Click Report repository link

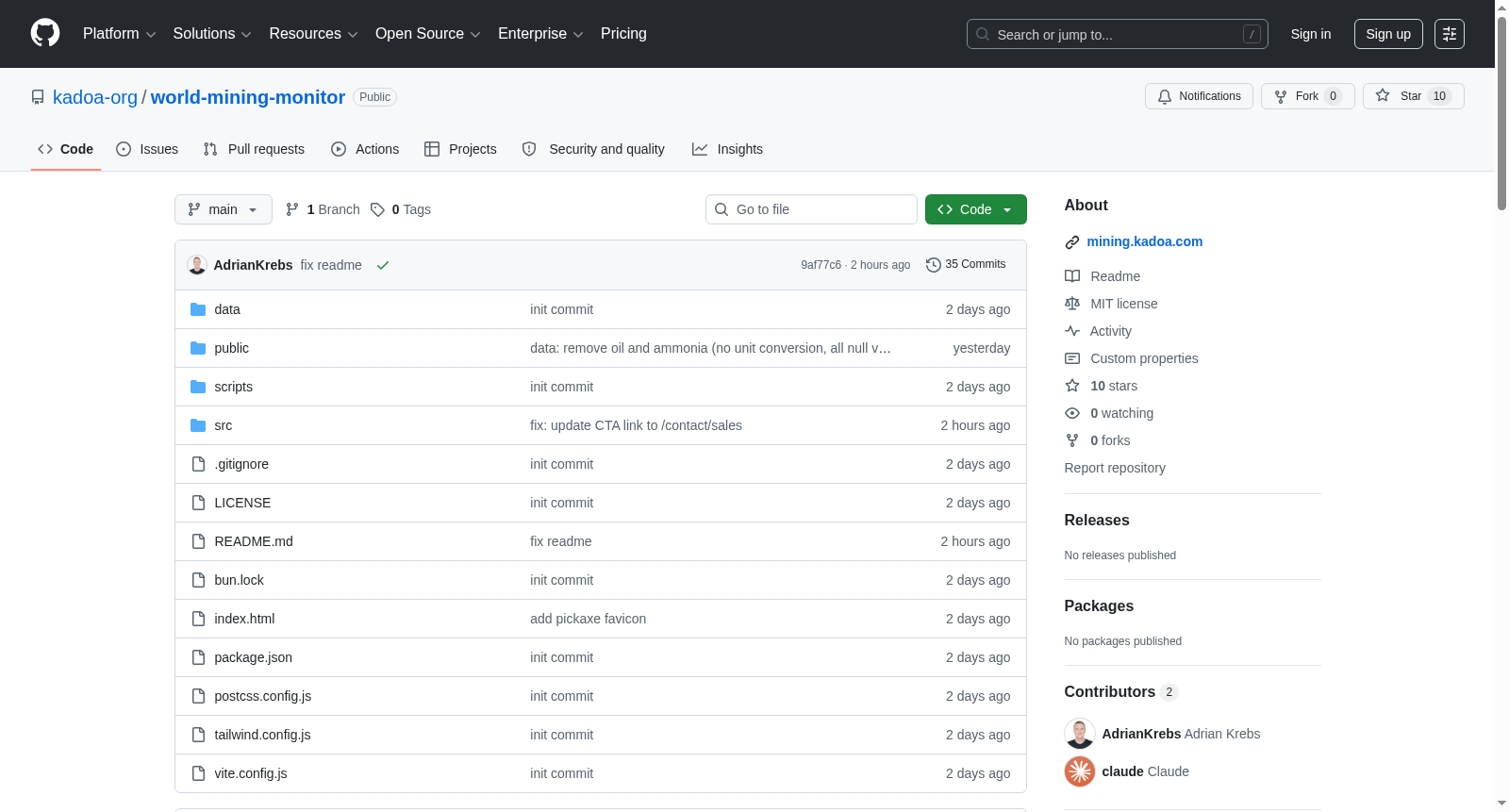[x=1115, y=468]
